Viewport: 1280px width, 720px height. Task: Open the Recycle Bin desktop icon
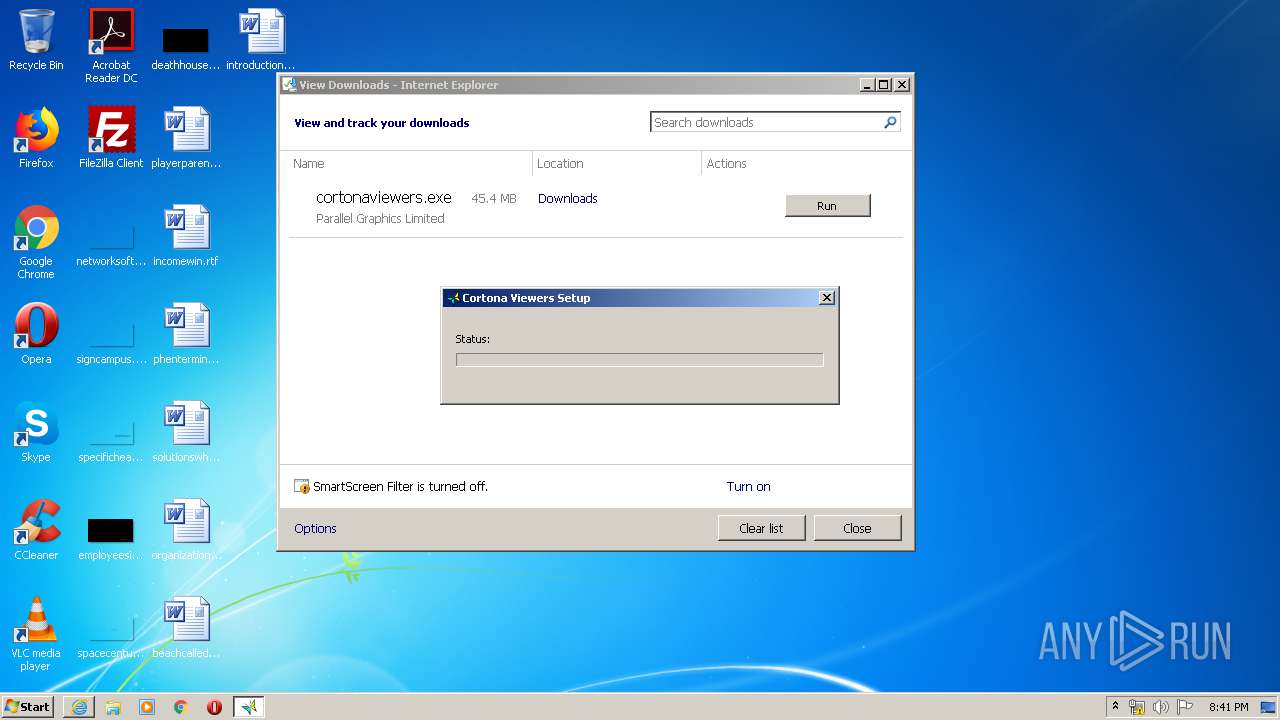click(36, 40)
